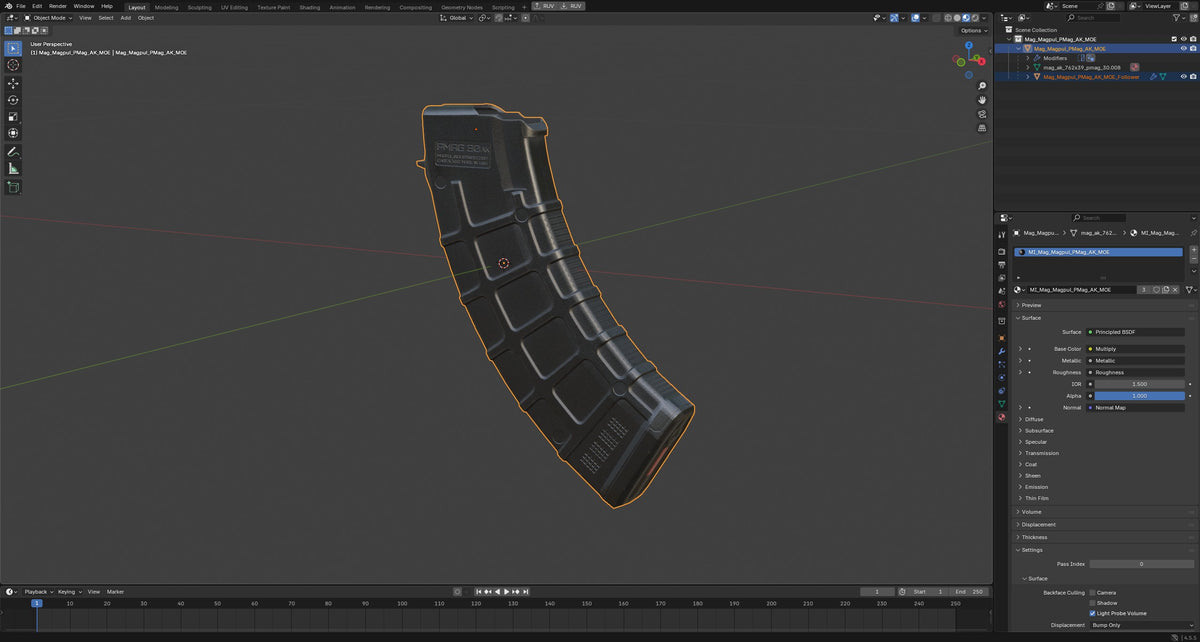
Task: Open the World properties tab
Action: [1001, 304]
